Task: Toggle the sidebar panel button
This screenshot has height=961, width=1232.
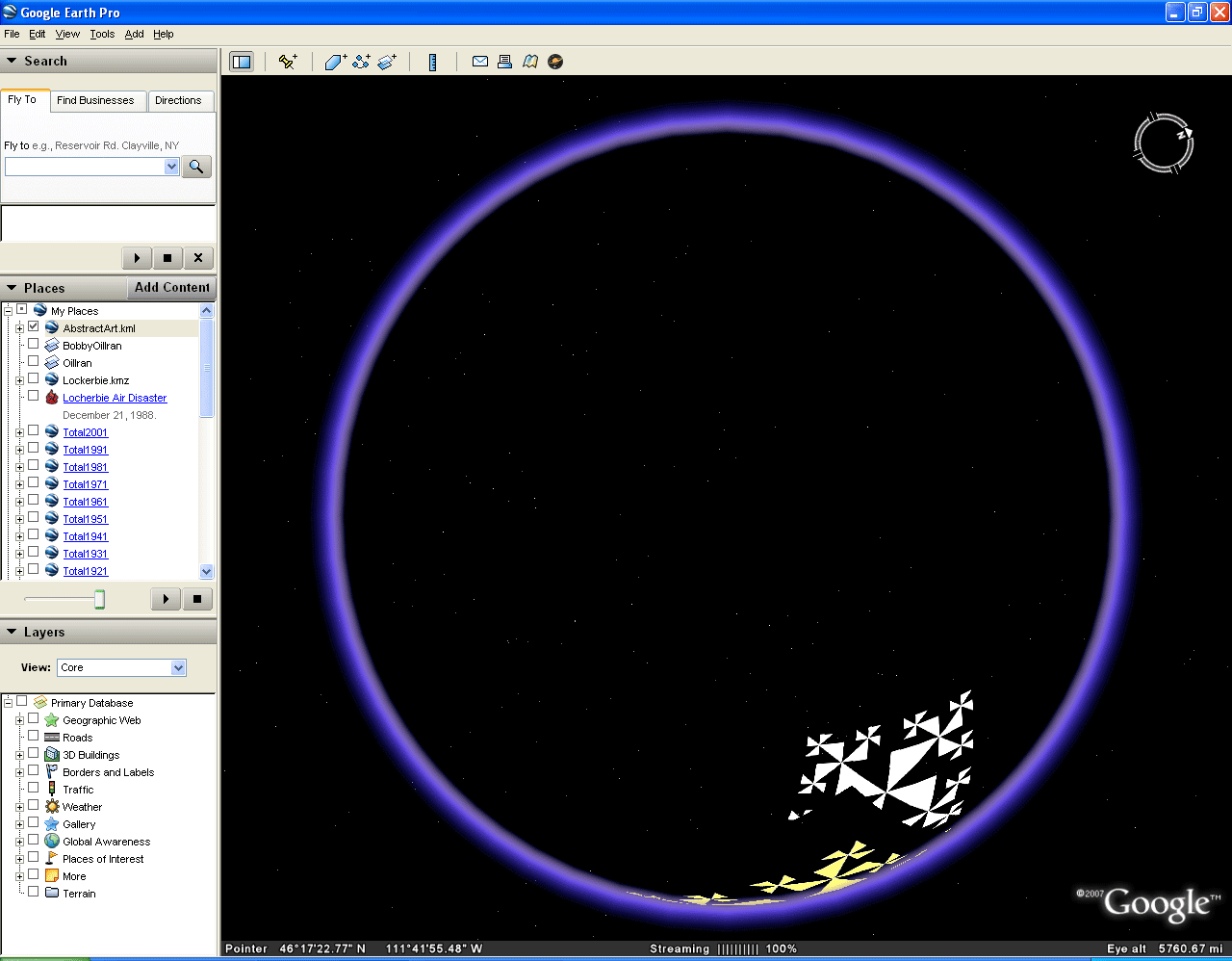Action: pos(242,62)
